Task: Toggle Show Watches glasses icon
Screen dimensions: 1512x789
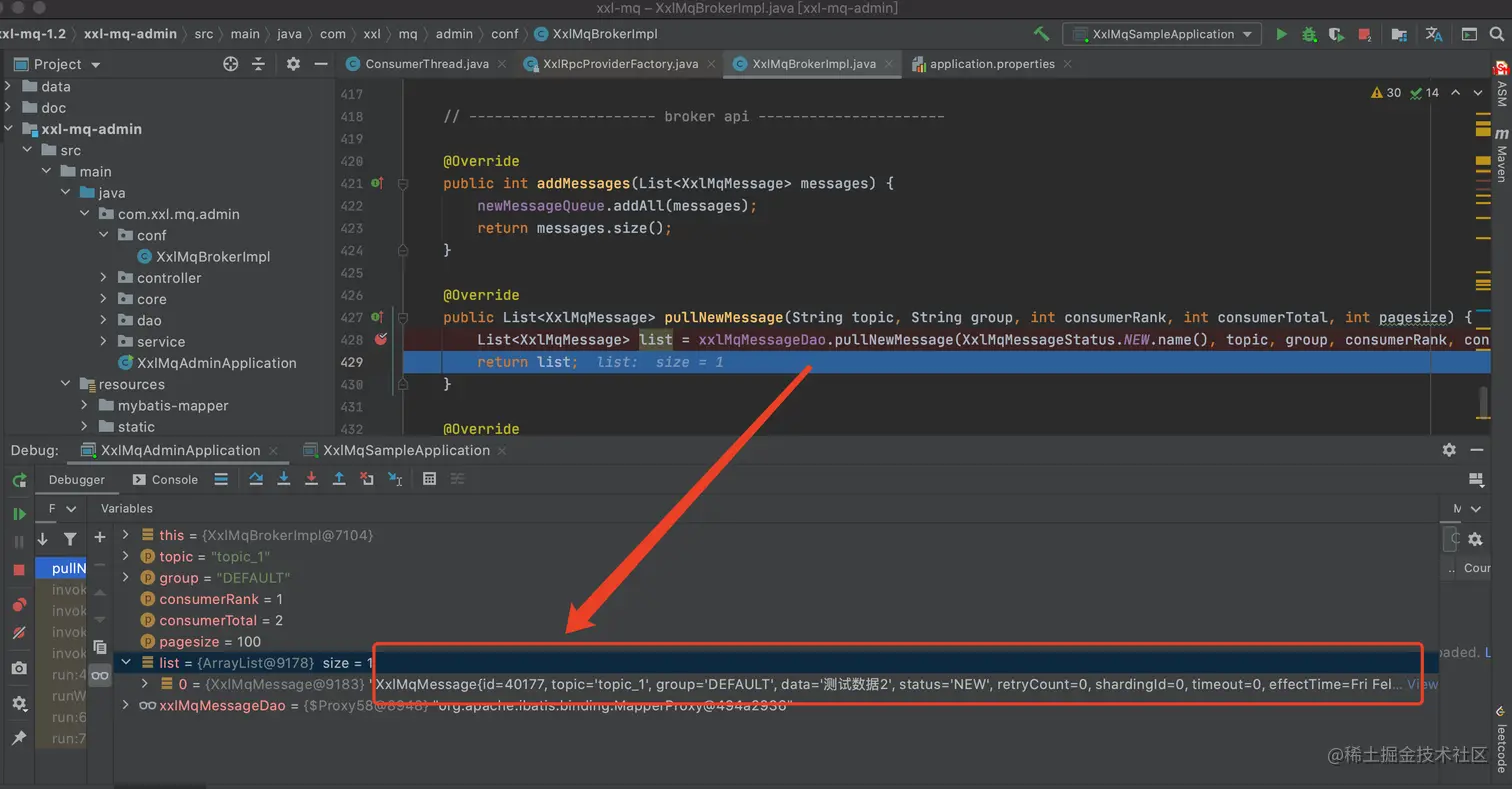Action: 100,675
